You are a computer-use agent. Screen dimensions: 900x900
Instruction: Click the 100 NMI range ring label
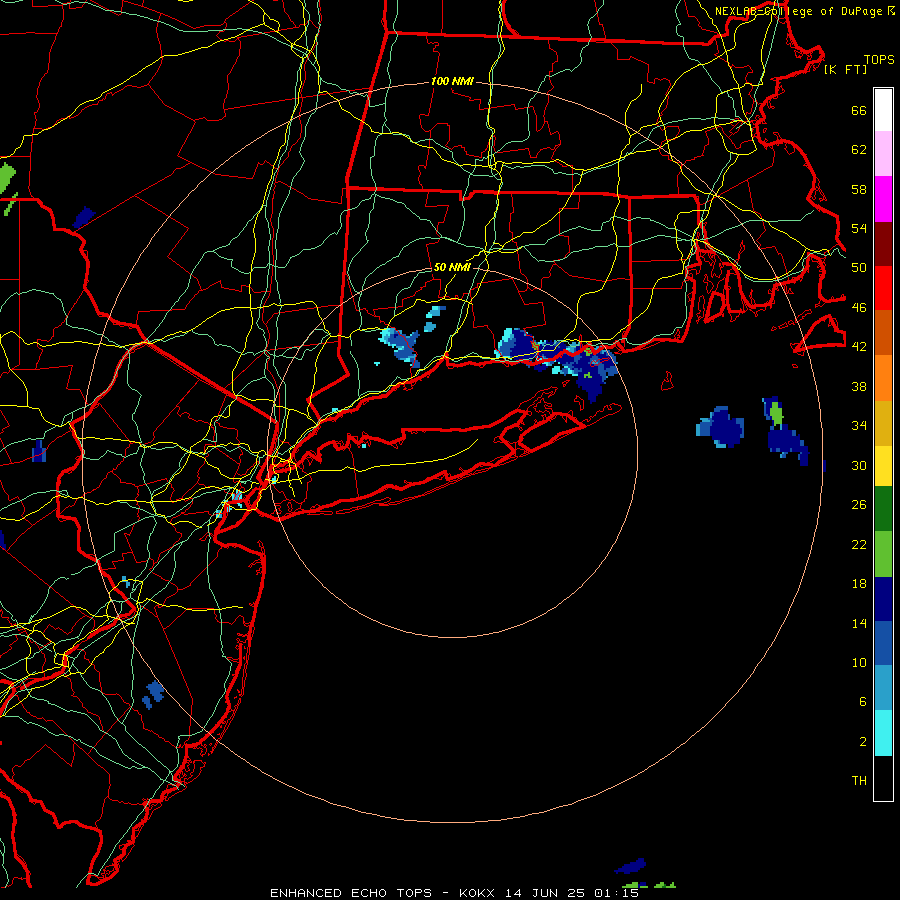click(452, 82)
